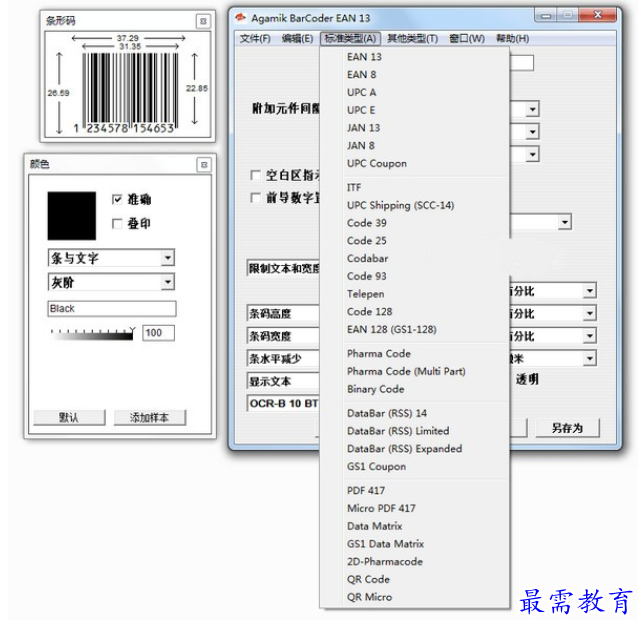Choose EAN 8 barcode type
This screenshot has width=641, height=633.
coord(415,74)
